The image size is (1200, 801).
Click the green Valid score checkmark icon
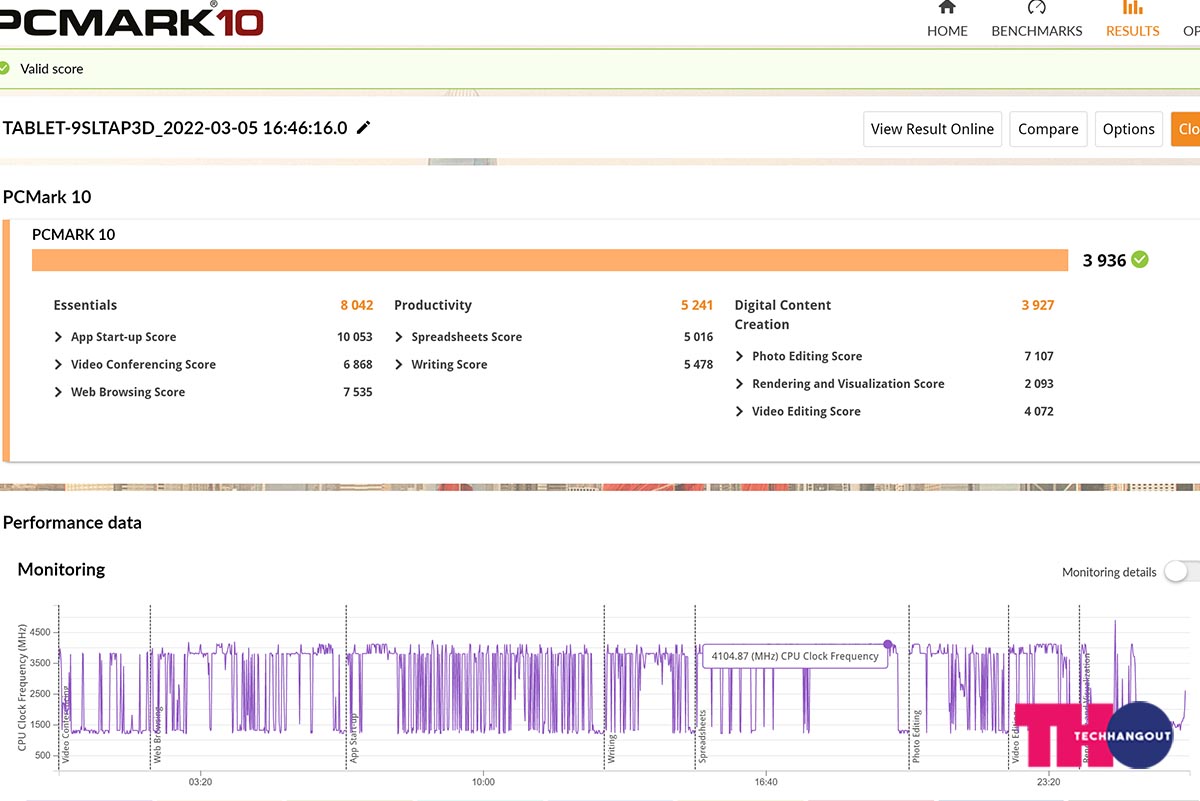(x=4, y=69)
